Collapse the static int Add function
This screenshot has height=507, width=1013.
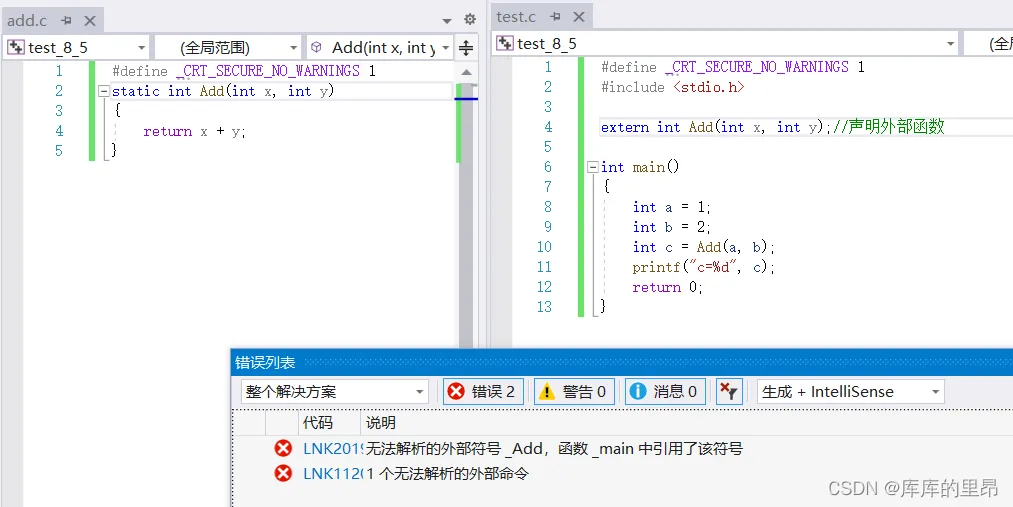click(x=103, y=91)
